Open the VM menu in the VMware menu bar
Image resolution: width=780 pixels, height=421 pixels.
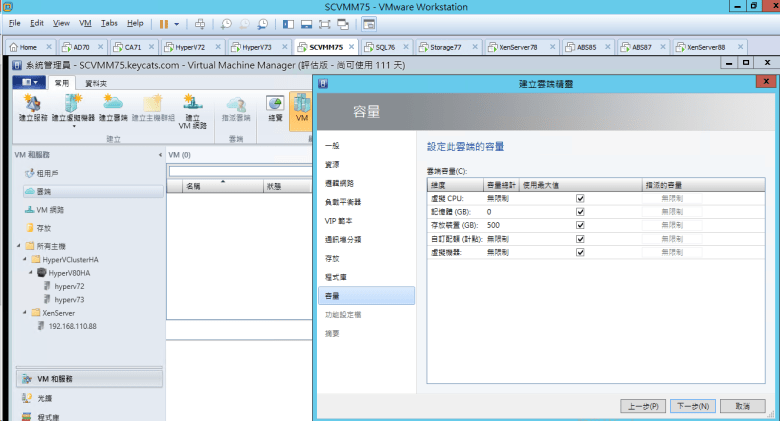click(x=84, y=22)
